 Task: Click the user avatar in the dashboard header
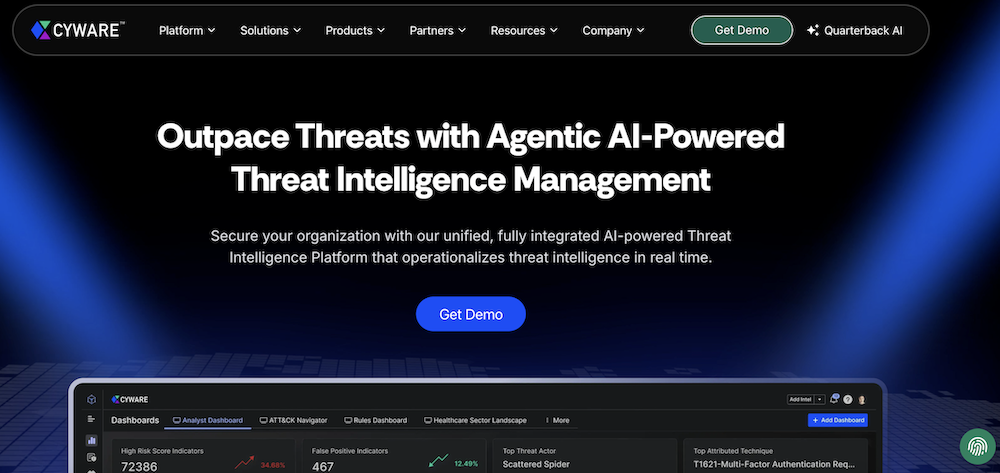[862, 399]
